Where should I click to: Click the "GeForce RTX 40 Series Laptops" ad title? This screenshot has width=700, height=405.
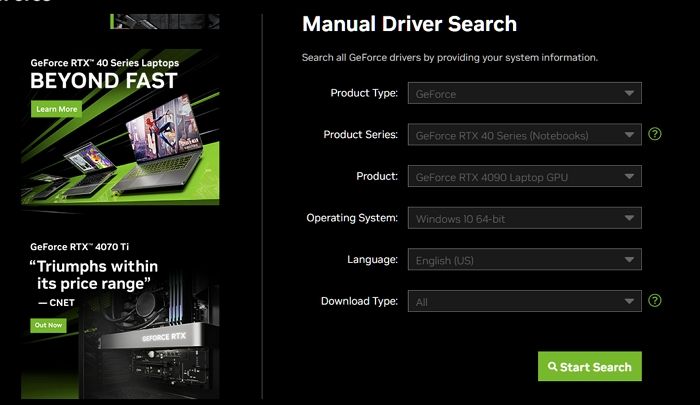pyautogui.click(x=104, y=63)
